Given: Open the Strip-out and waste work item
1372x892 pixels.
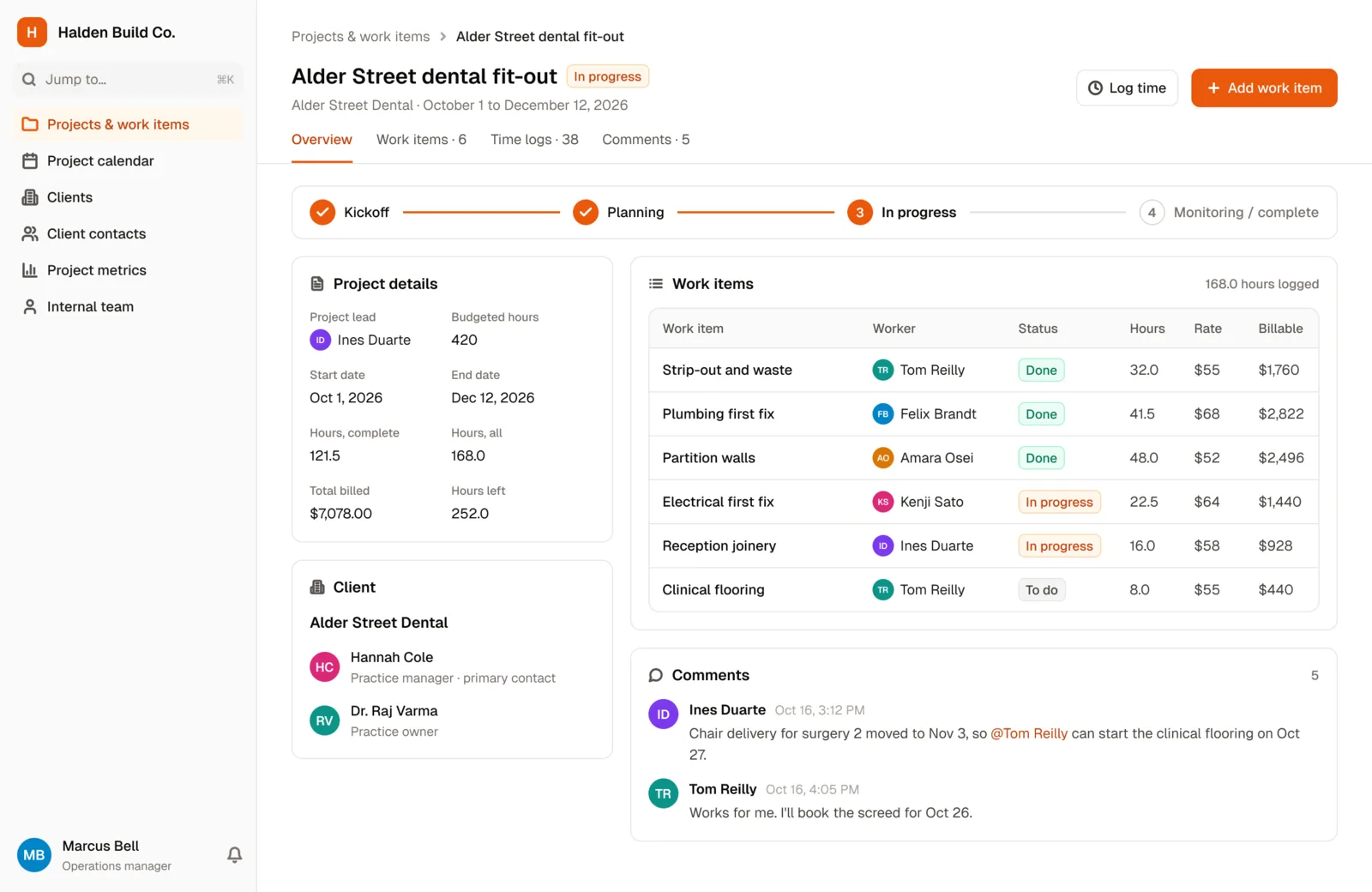Looking at the screenshot, I should point(984,371).
